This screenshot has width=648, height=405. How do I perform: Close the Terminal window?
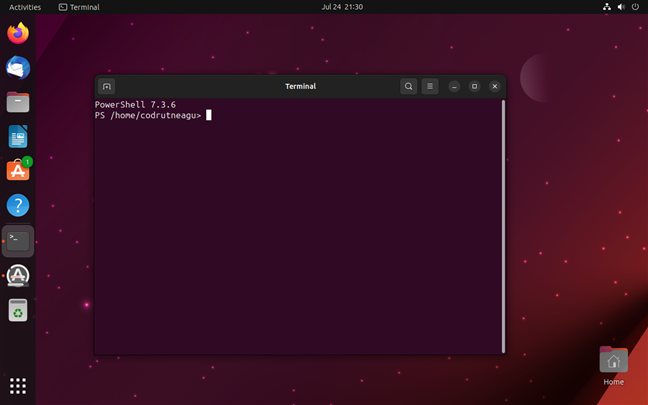(x=494, y=87)
